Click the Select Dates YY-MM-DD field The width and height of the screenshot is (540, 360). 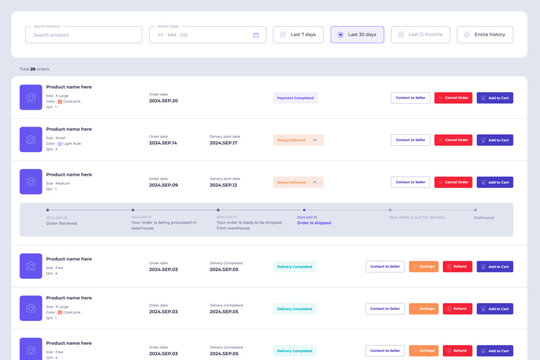click(208, 35)
